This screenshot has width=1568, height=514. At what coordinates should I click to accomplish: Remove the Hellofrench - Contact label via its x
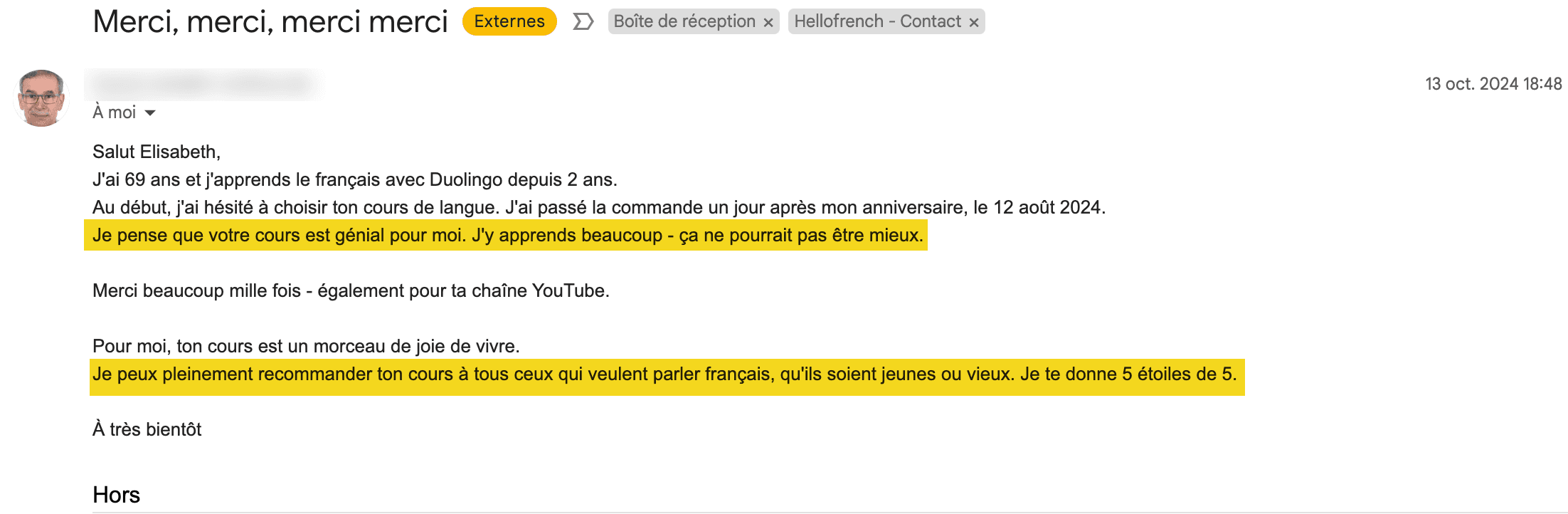coord(973,22)
